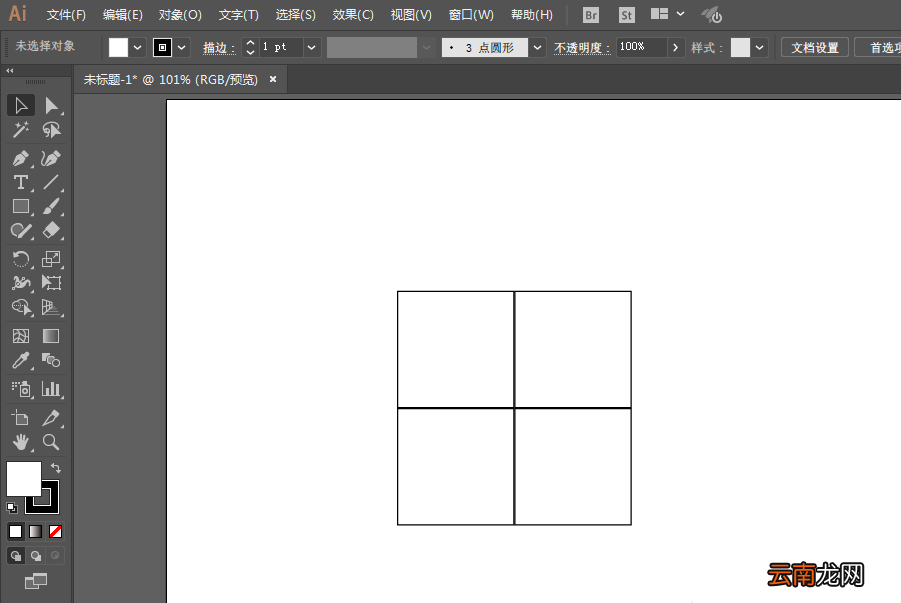Choose the Slice tool

point(51,418)
